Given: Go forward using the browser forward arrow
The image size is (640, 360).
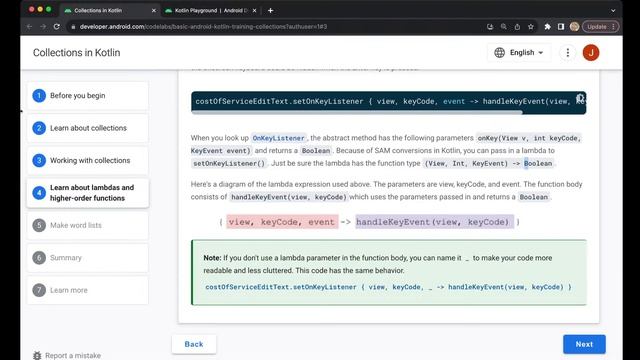Looking at the screenshot, I should pyautogui.click(x=43, y=27).
